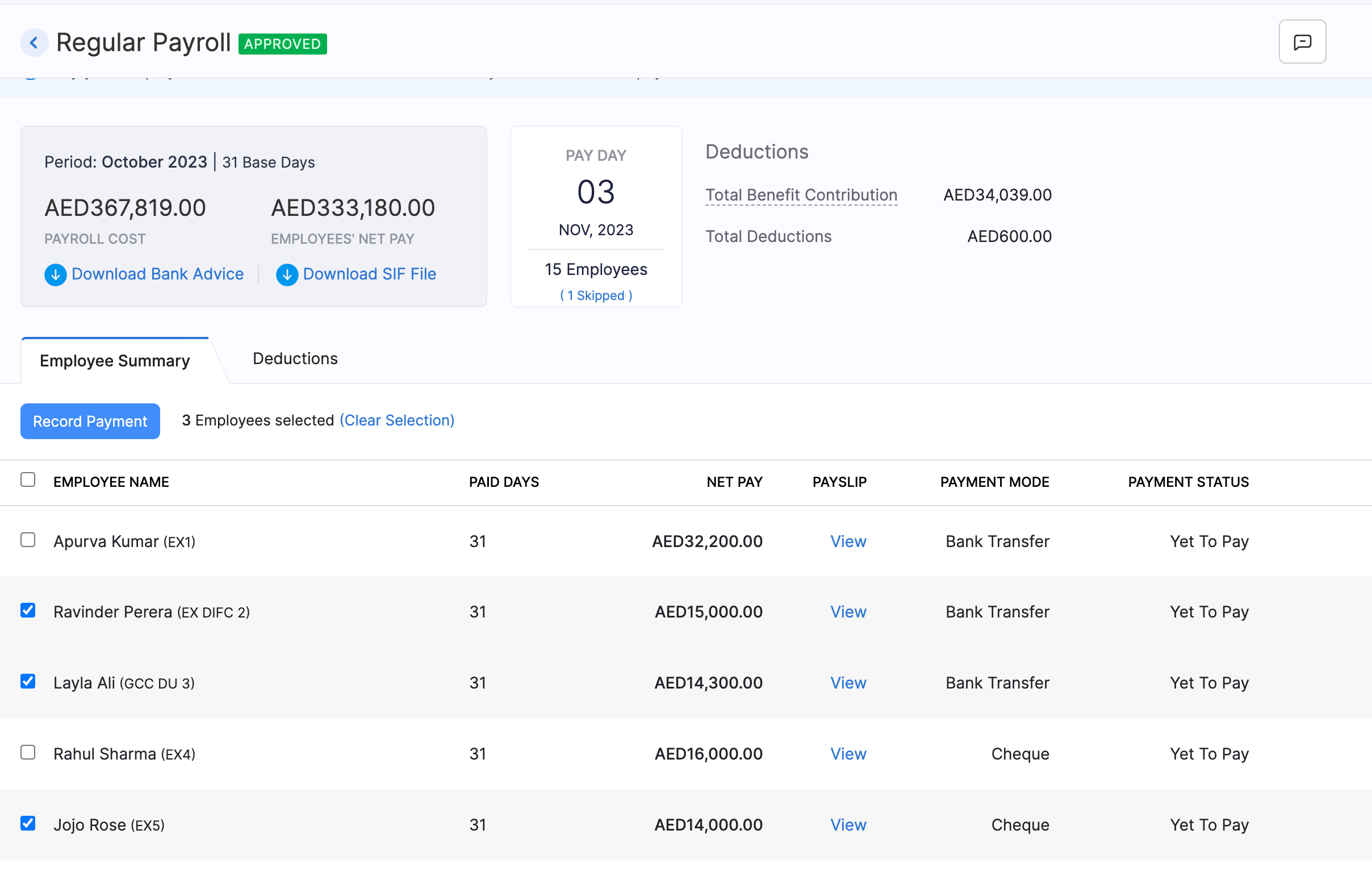The height and width of the screenshot is (876, 1372).
Task: View the payslip for Jojo Rose
Action: [x=848, y=825]
